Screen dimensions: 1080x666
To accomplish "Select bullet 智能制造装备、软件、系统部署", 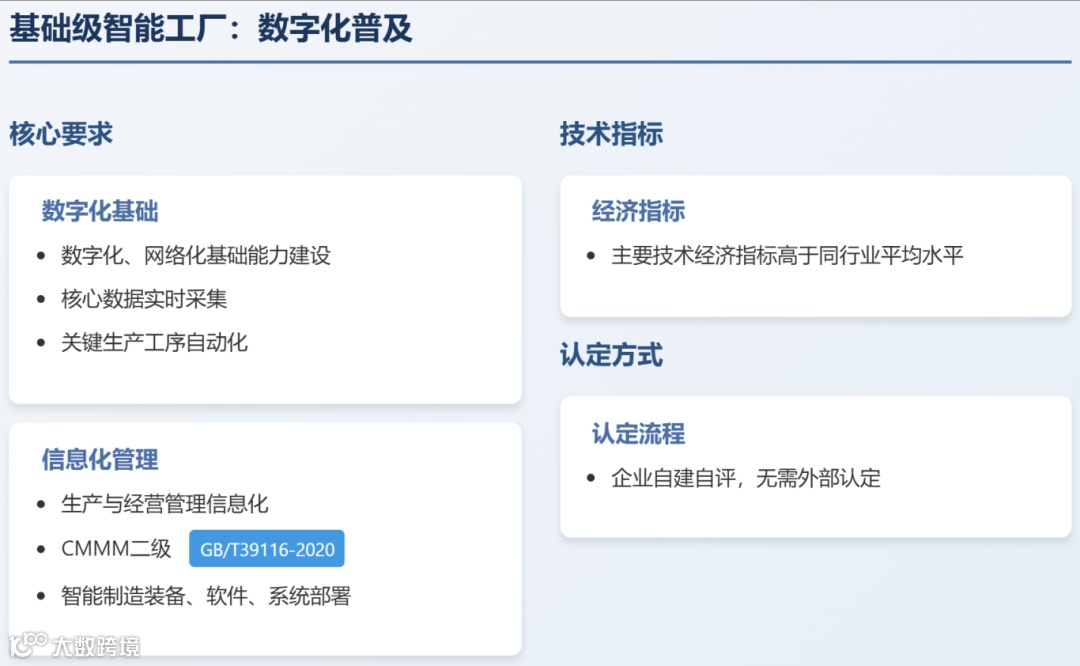I will (206, 596).
